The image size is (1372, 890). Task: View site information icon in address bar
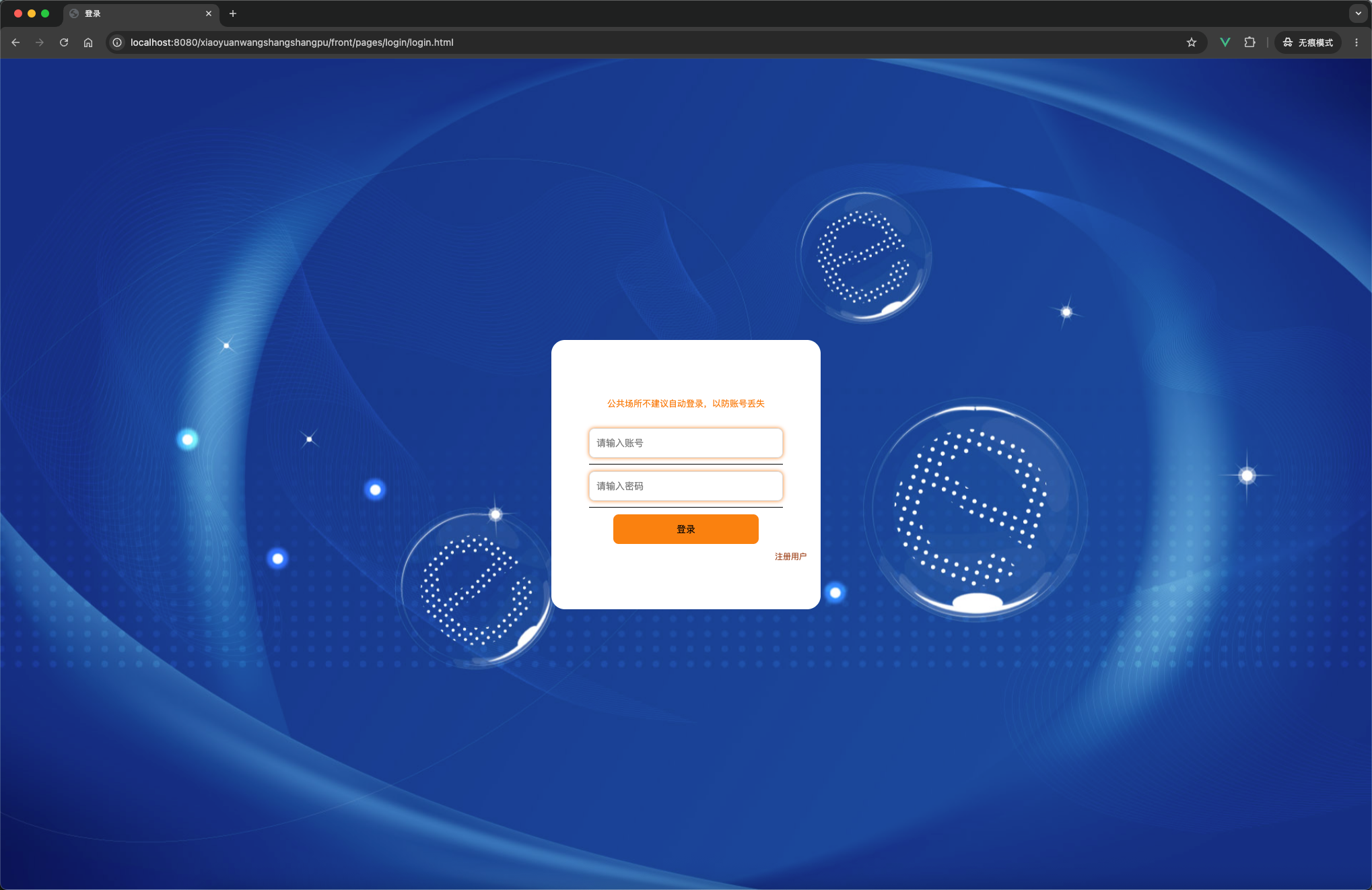tap(117, 42)
